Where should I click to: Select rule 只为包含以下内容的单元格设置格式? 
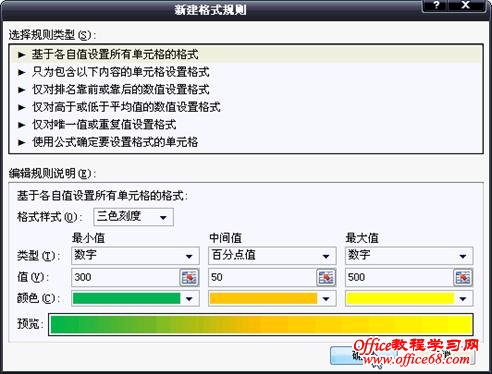[246, 72]
